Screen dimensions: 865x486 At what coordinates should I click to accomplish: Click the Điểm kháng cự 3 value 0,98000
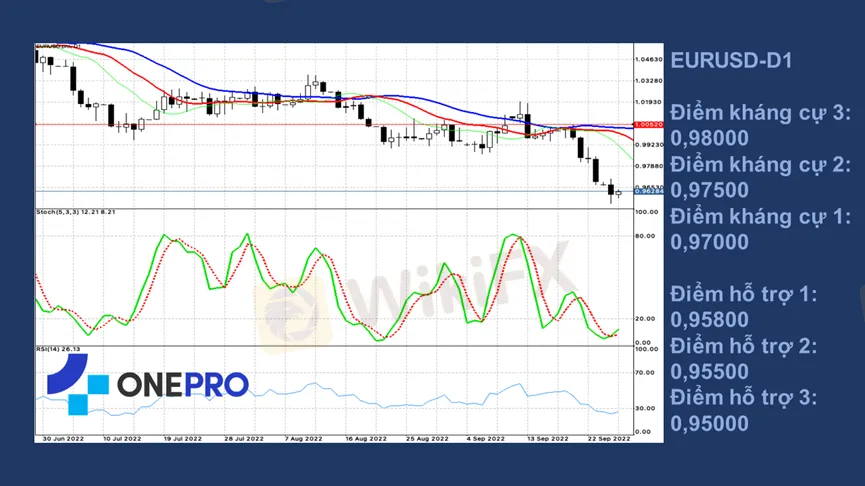tap(709, 137)
